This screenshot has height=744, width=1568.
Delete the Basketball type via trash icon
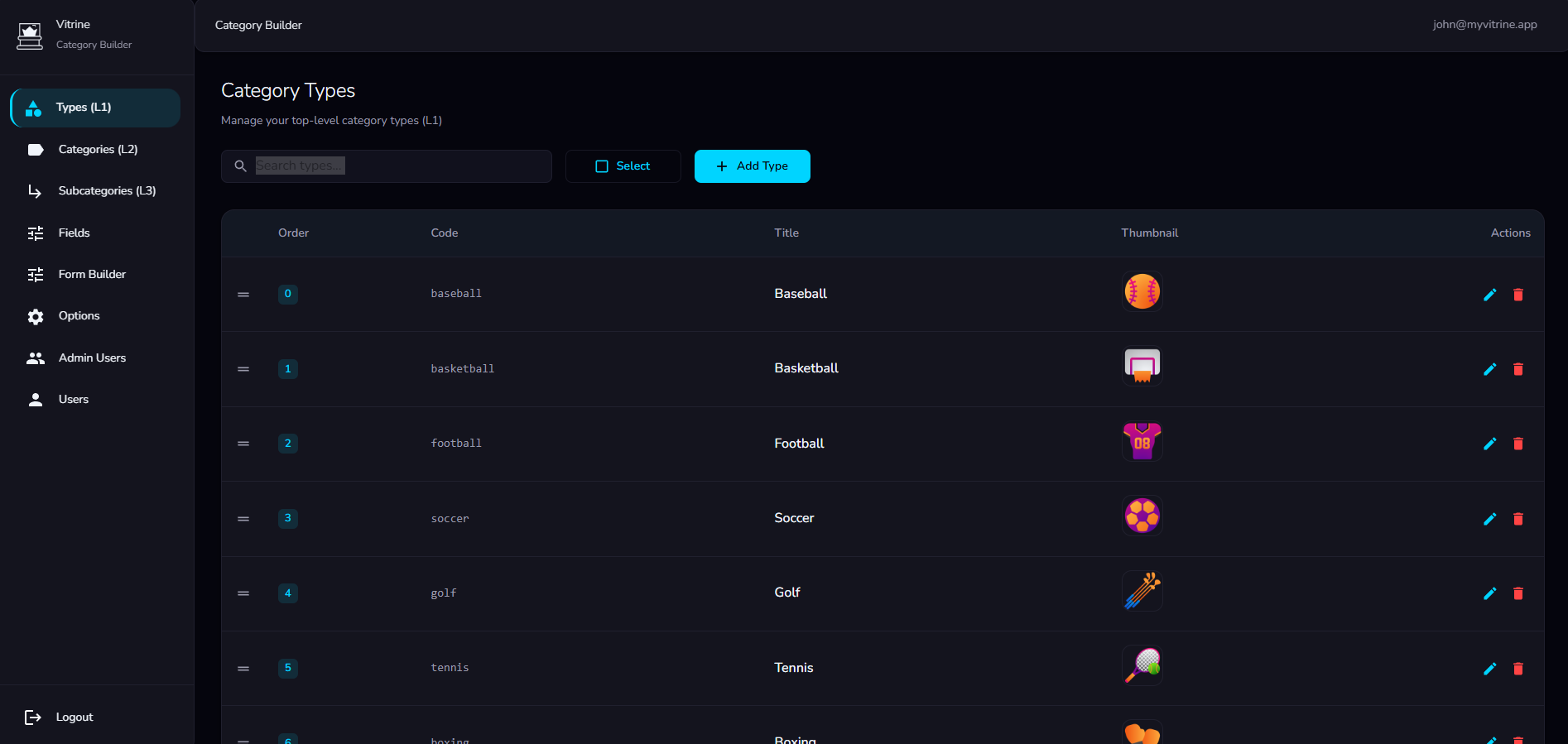pyautogui.click(x=1517, y=369)
